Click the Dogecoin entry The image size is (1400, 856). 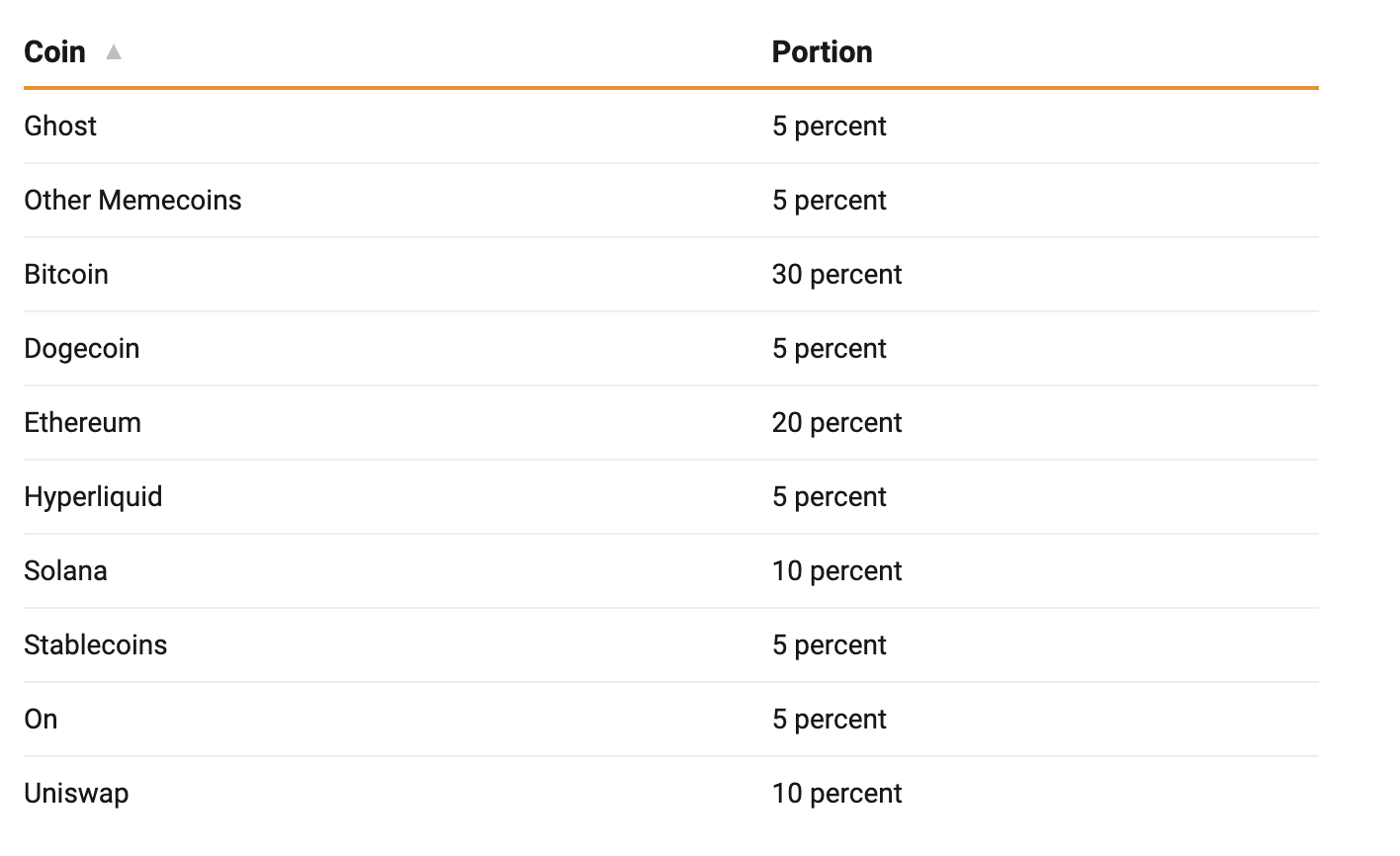click(82, 349)
